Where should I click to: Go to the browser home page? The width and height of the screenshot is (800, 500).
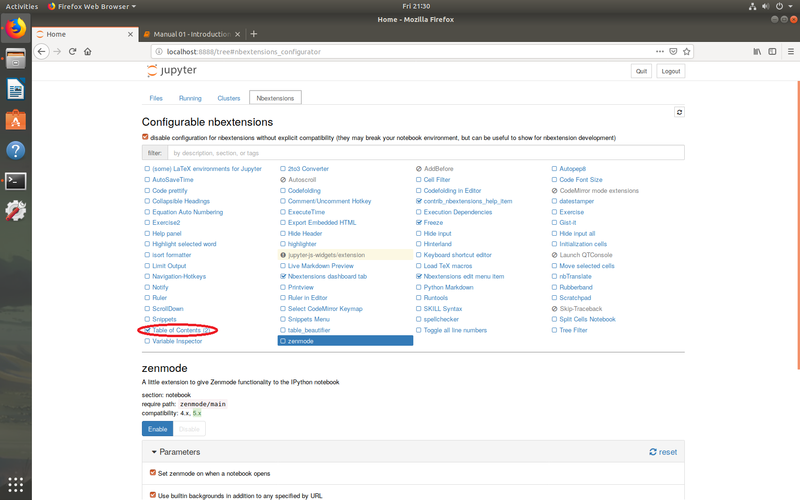click(x=88, y=52)
